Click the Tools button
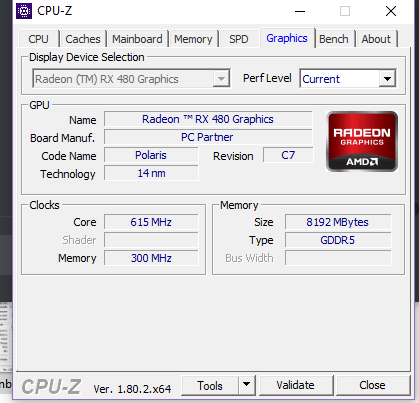The image size is (419, 403). coord(210,386)
